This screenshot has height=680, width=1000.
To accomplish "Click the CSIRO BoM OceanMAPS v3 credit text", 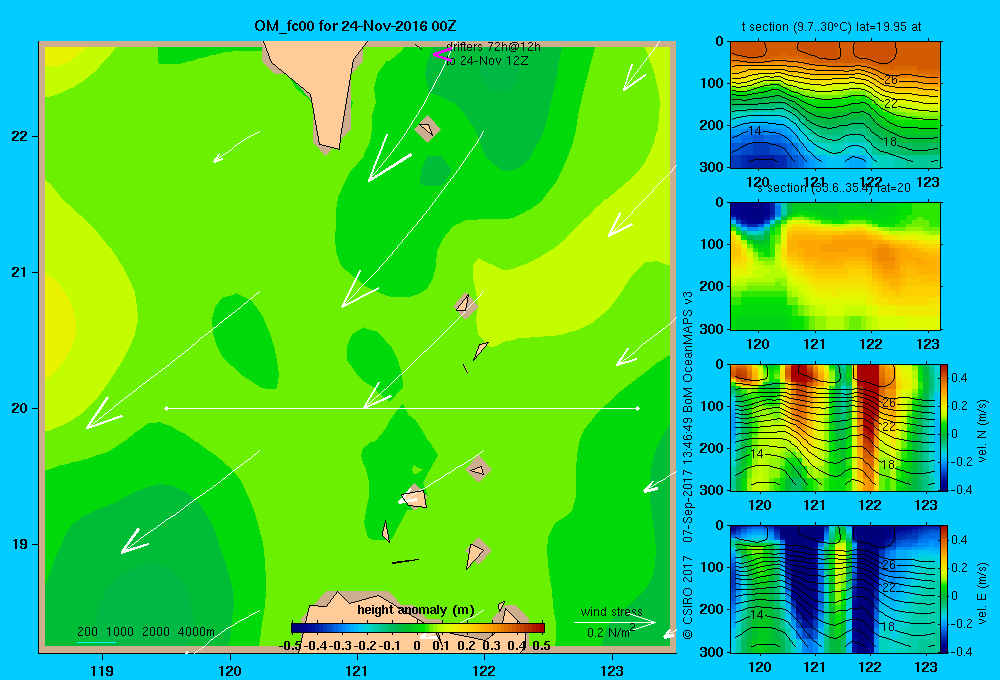I will 688,465.
